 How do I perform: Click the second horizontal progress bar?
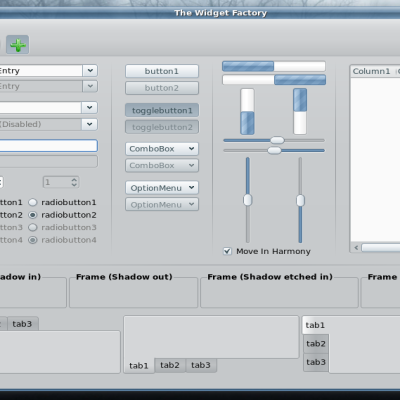coord(274,80)
